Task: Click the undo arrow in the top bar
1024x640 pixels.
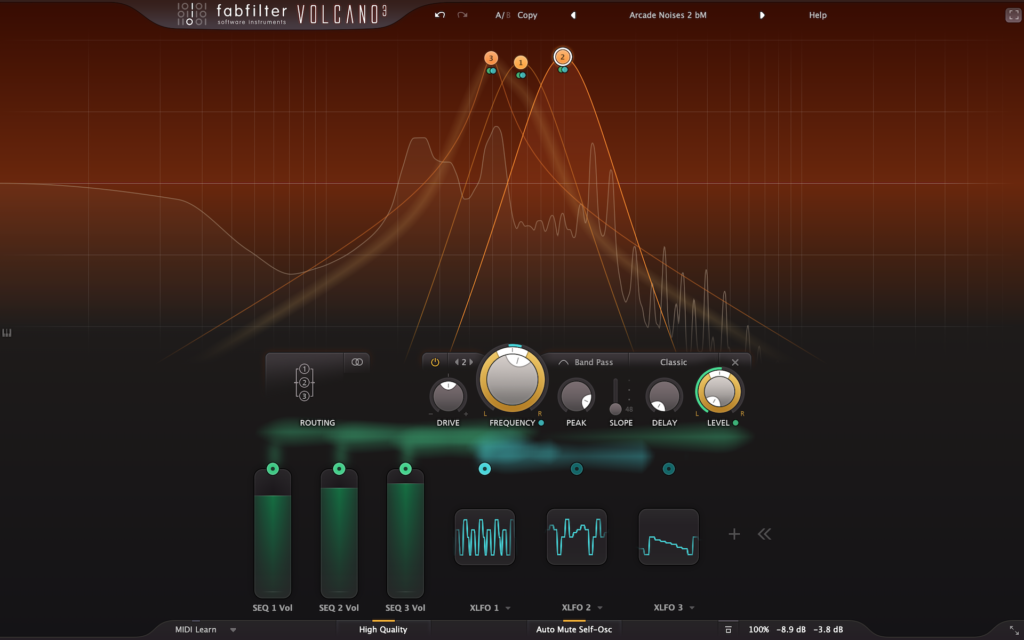Action: (x=440, y=15)
